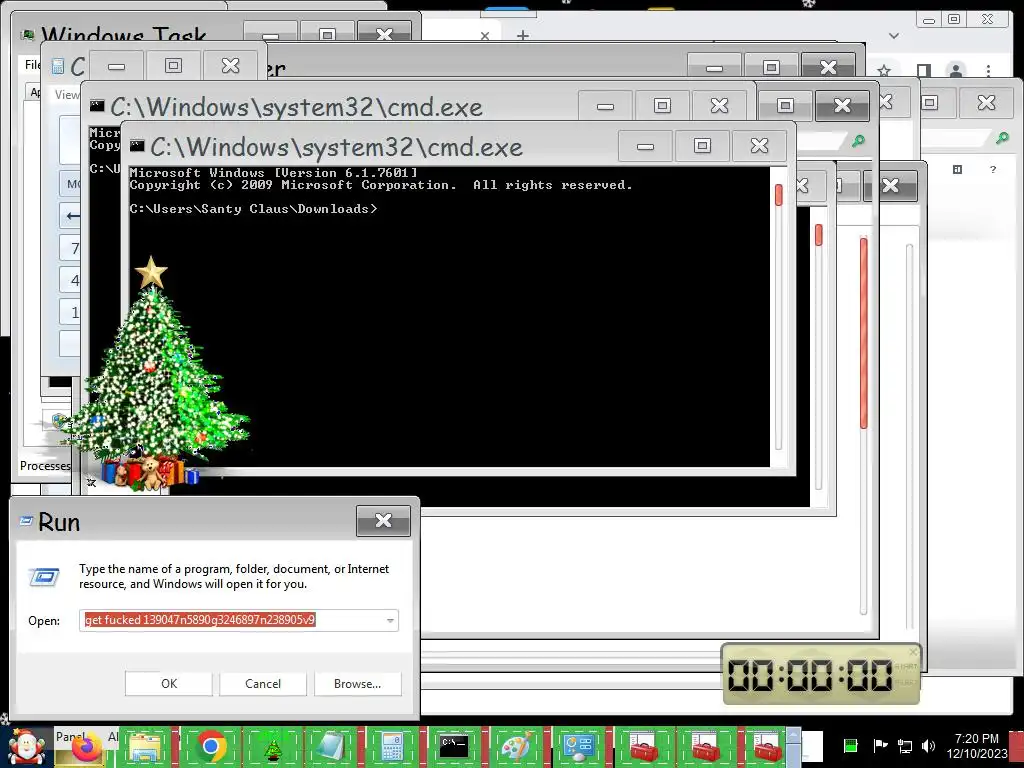Viewport: 1024px width, 768px height.
Task: Open the Notepad taskbar icon
Action: pos(331,747)
